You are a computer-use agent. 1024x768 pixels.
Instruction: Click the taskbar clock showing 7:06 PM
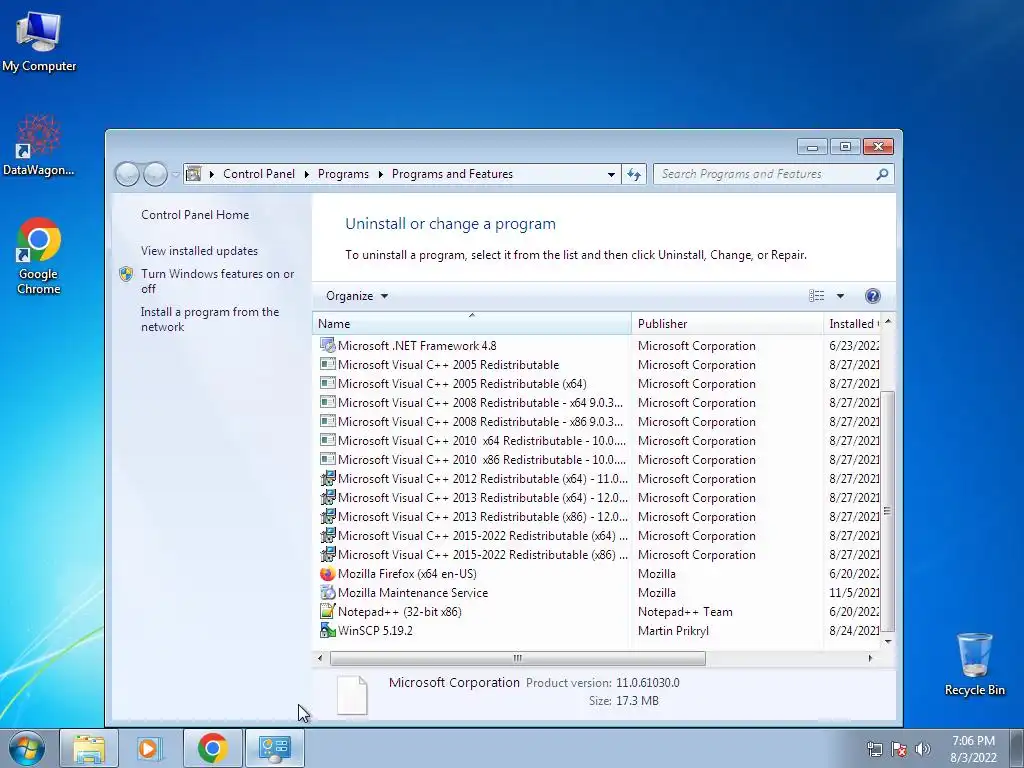coord(973,748)
